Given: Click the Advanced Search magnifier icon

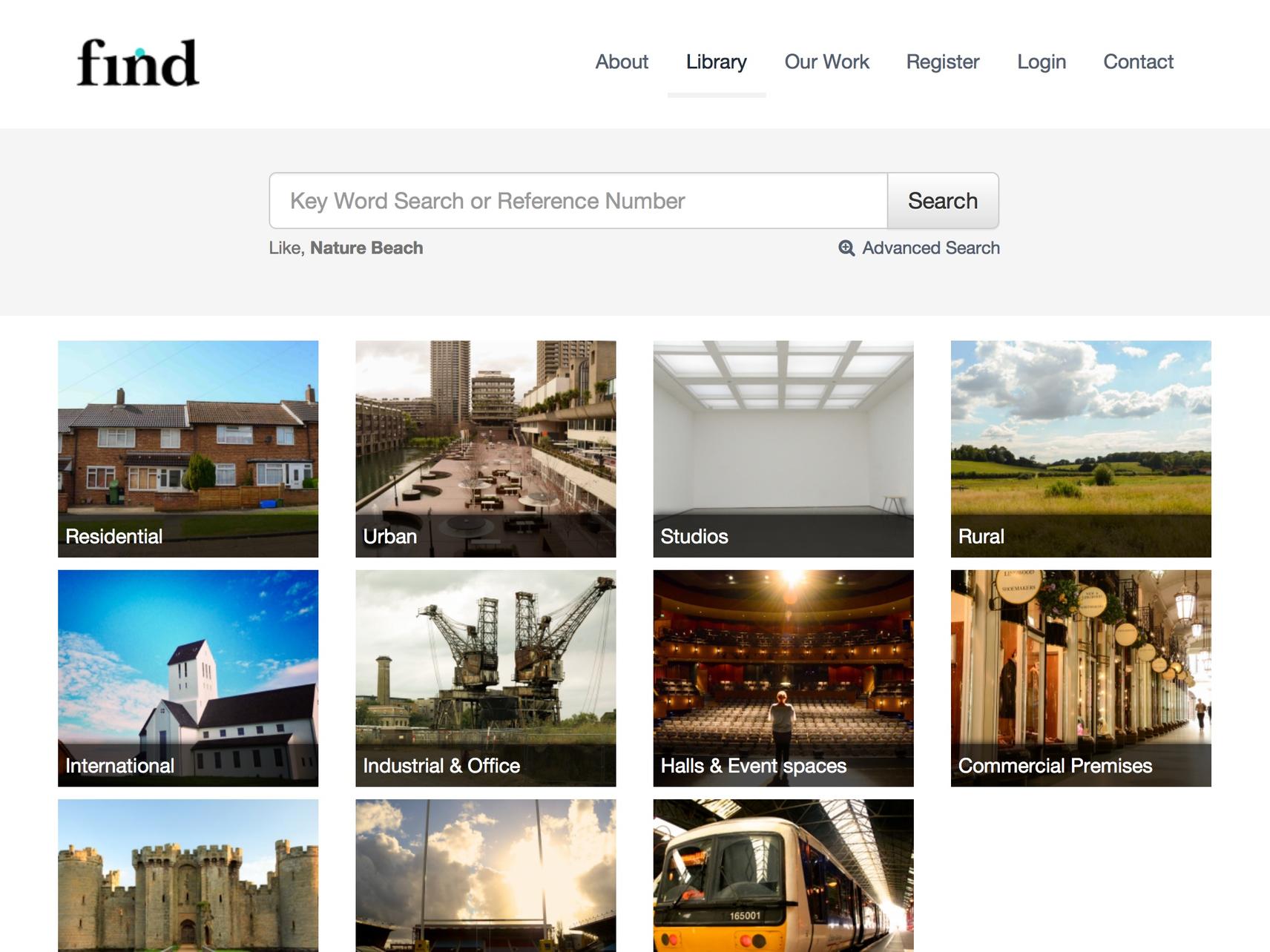Looking at the screenshot, I should [x=846, y=248].
